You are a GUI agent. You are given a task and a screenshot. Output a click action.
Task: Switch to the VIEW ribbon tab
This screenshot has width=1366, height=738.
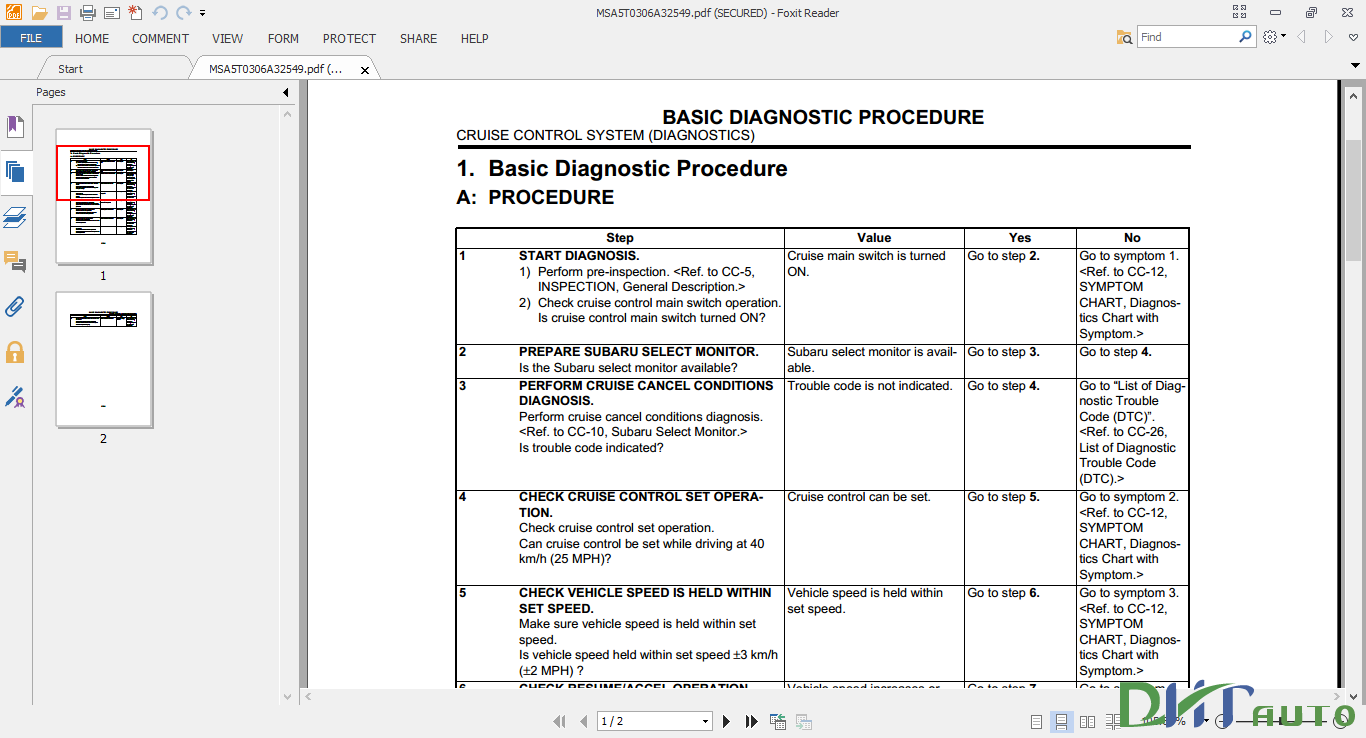(x=228, y=38)
